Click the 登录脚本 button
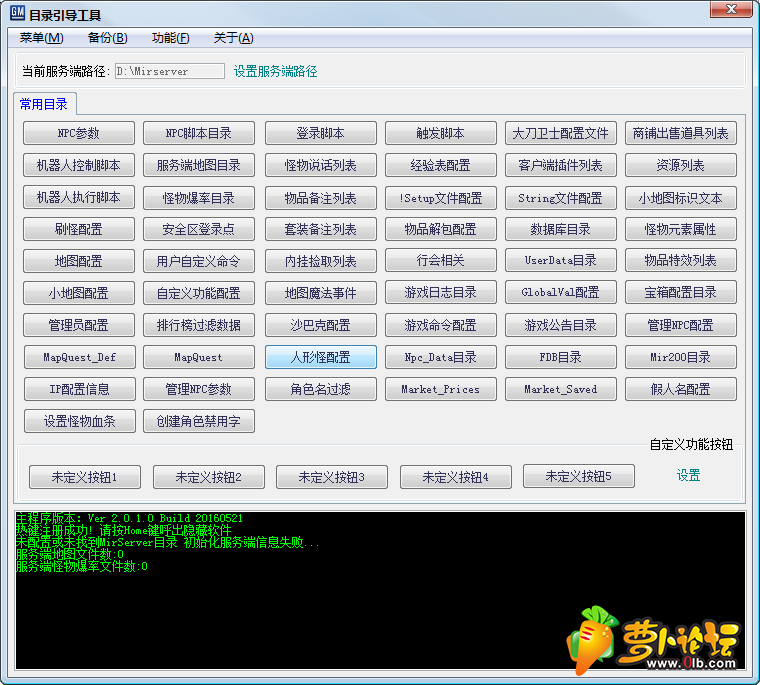Screen dimensions: 760x685 pos(320,133)
